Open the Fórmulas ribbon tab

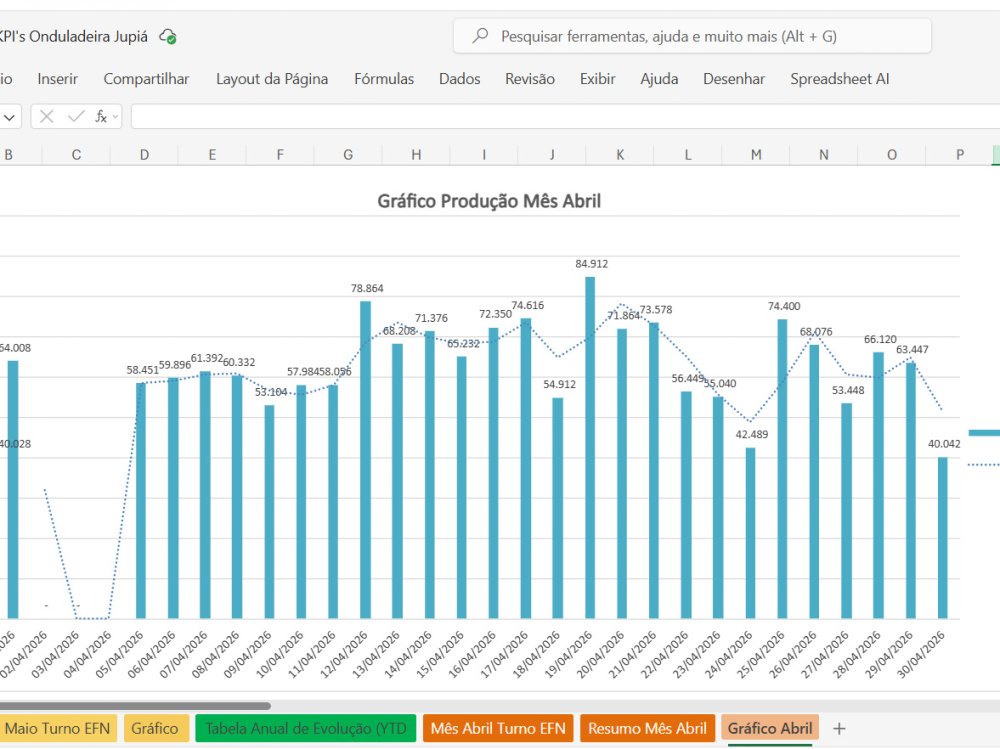384,79
